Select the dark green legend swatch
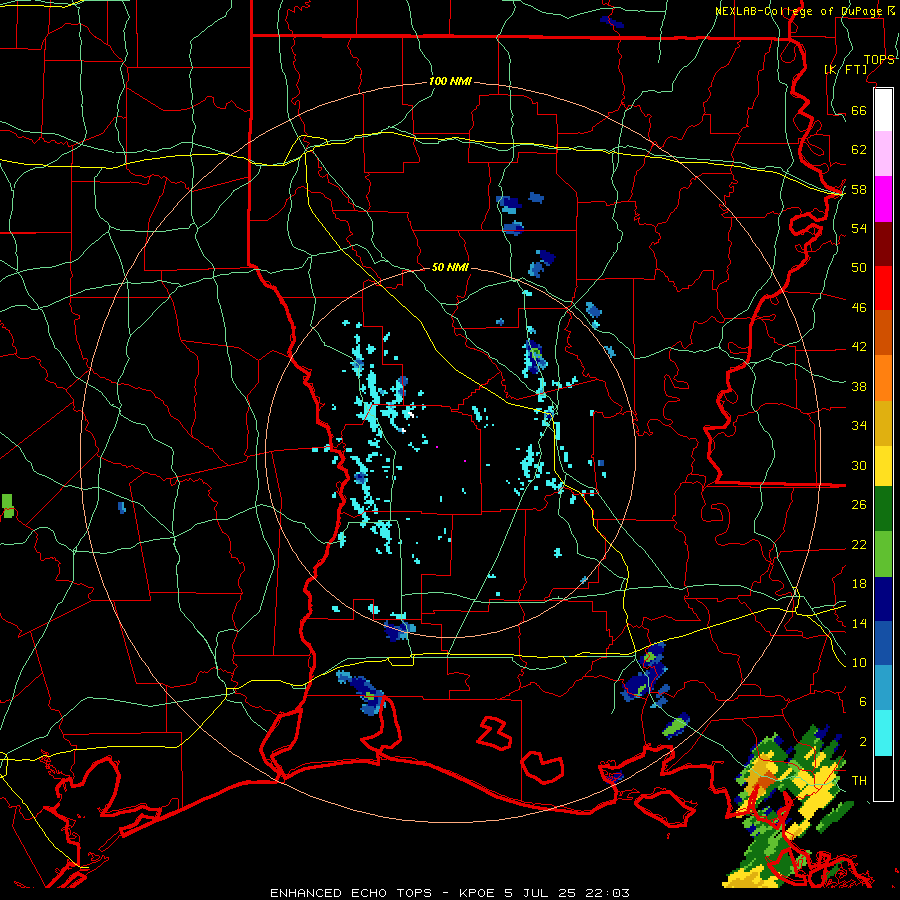This screenshot has width=900, height=900. click(x=883, y=509)
